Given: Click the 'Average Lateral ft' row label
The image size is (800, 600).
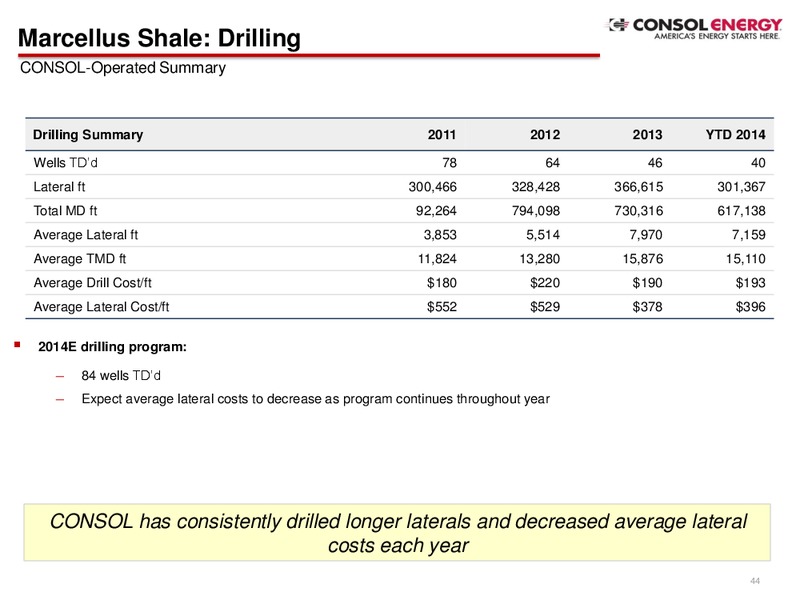Looking at the screenshot, I should click(86, 235).
